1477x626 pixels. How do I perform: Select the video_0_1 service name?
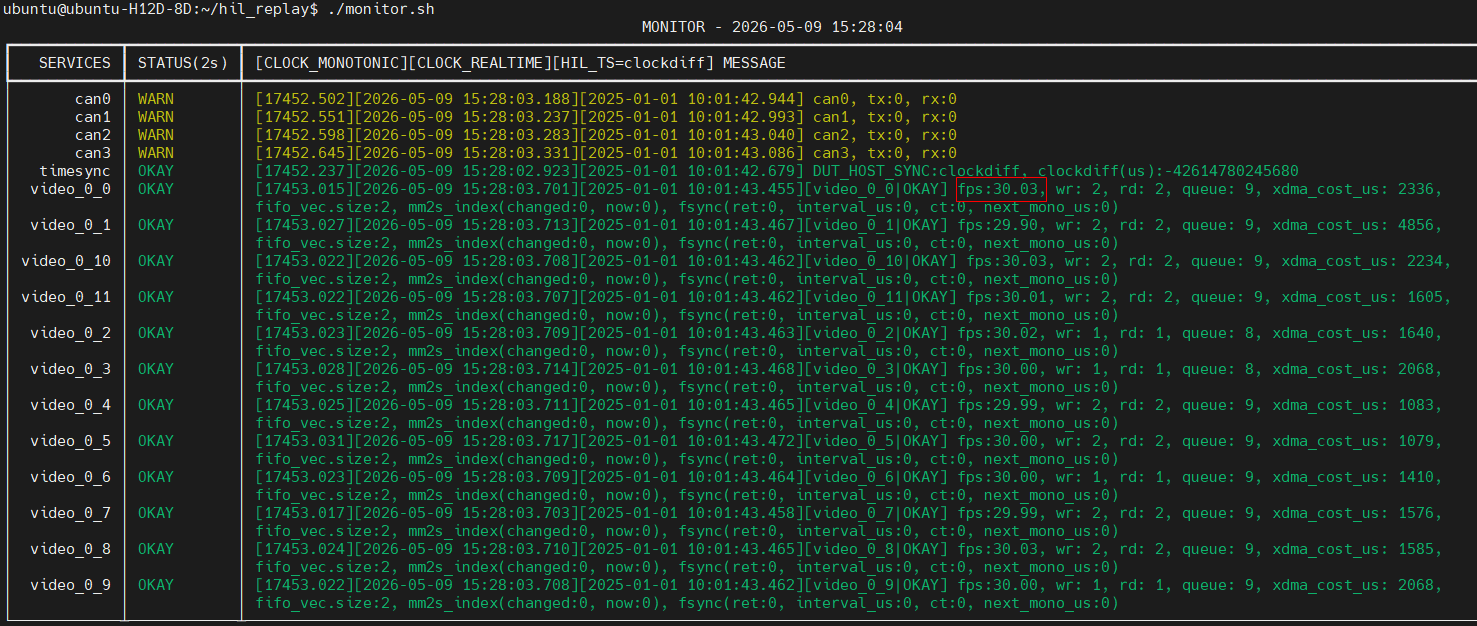[x=70, y=225]
